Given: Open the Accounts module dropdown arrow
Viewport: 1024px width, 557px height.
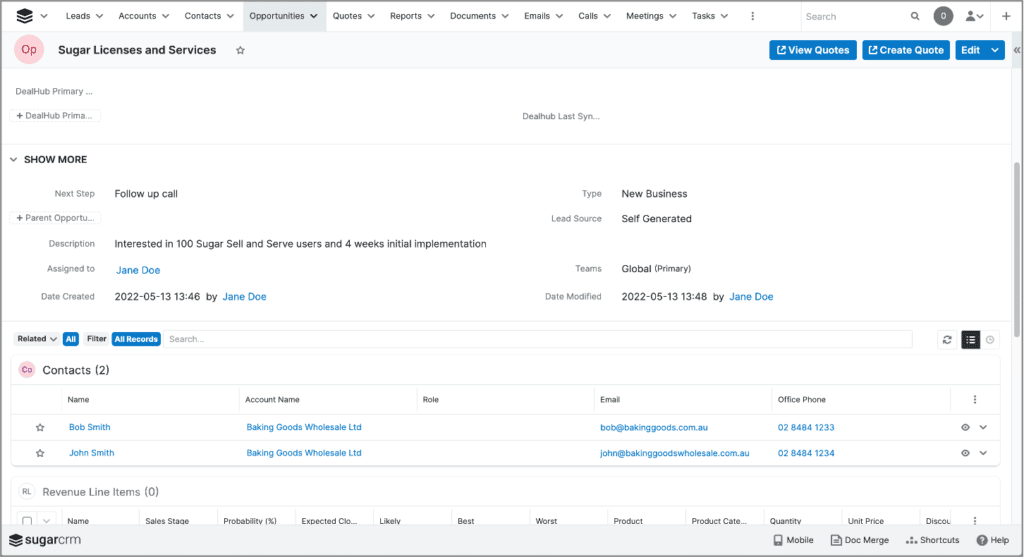Looking at the screenshot, I should pyautogui.click(x=165, y=16).
